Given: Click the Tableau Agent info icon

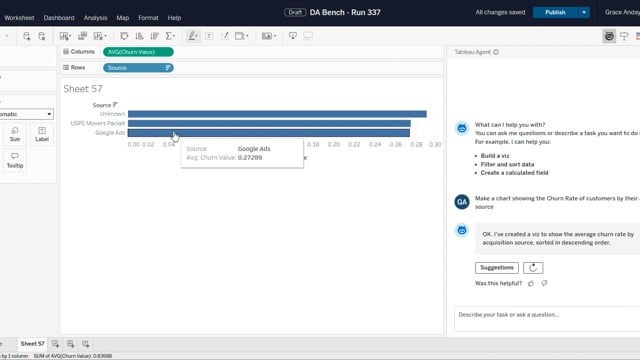Looking at the screenshot, I should pyautogui.click(x=496, y=52).
